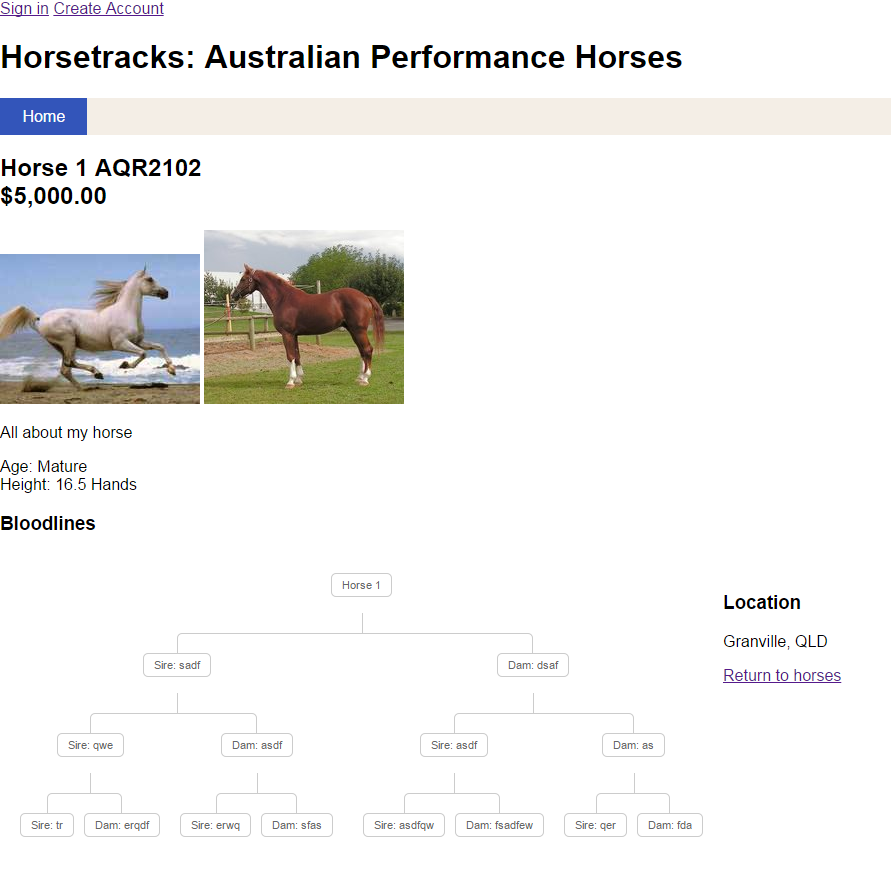Select the Dam: dsaf bloodline node
The width and height of the screenshot is (891, 887).
[x=533, y=665]
